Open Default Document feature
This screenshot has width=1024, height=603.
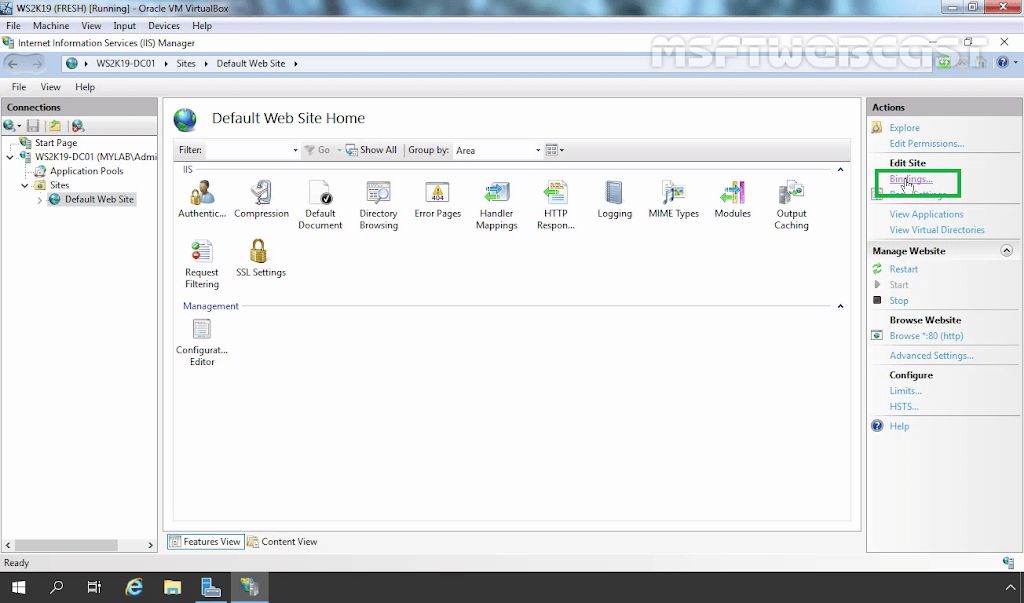(320, 205)
